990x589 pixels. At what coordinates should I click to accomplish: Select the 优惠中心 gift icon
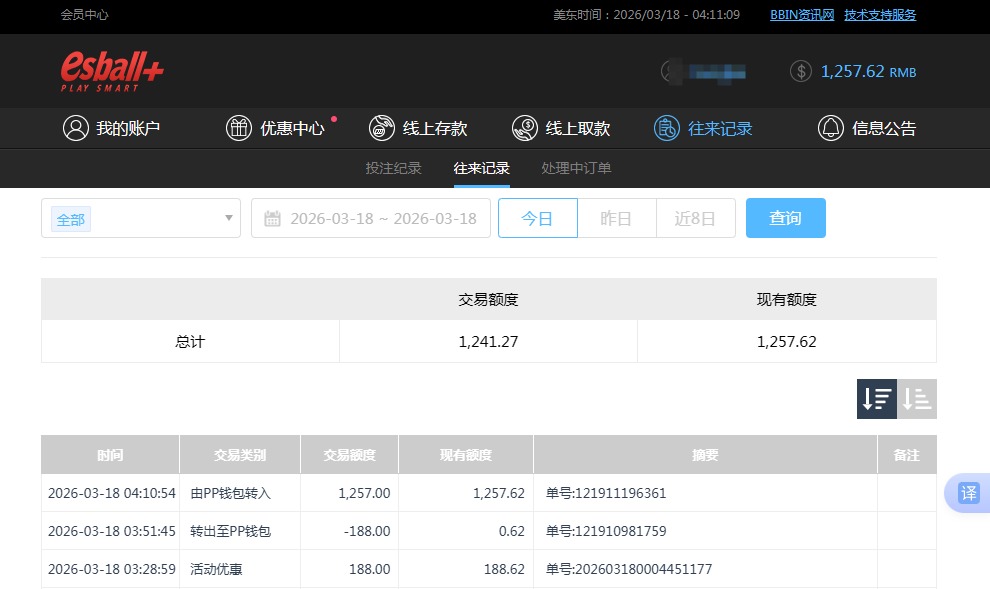pyautogui.click(x=238, y=128)
